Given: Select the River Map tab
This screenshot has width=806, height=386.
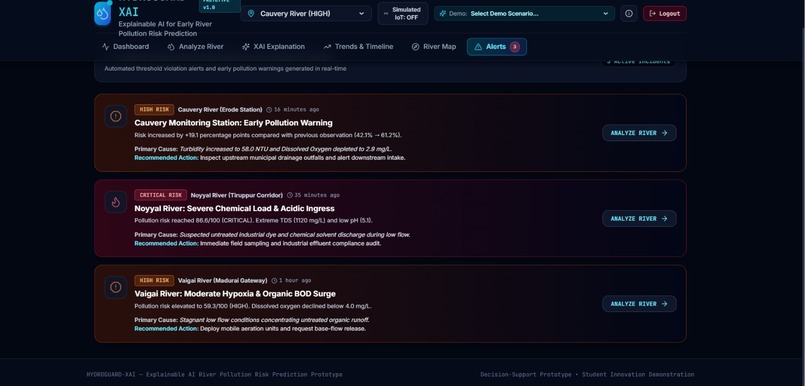Looking at the screenshot, I should coord(434,47).
